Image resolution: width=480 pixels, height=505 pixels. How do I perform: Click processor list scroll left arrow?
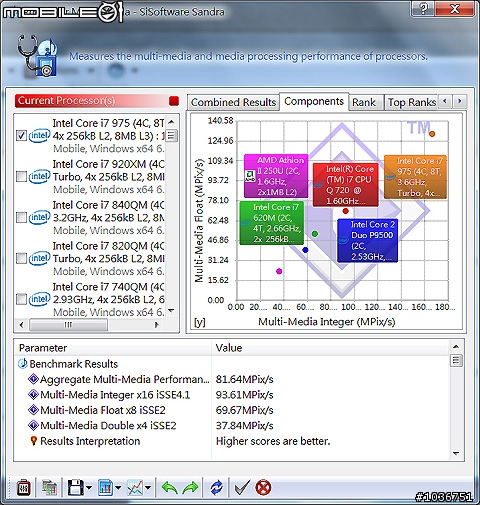click(22, 325)
